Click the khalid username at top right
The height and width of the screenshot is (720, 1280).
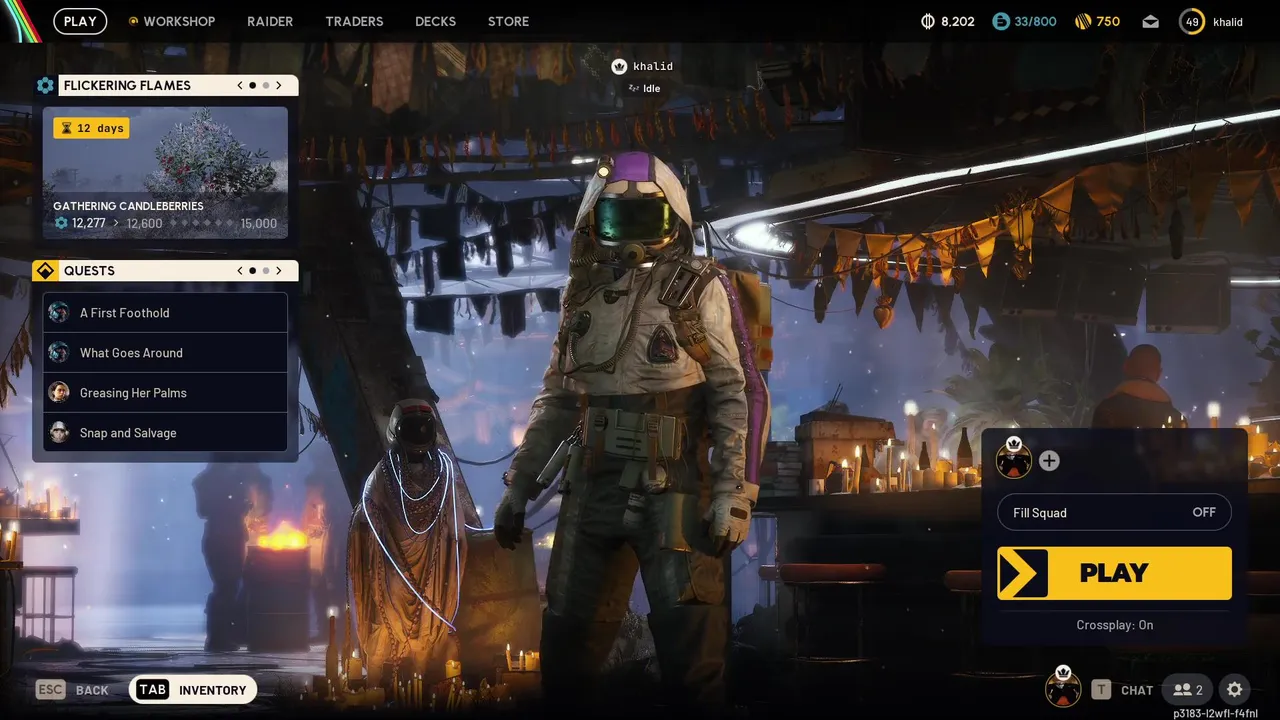point(1228,21)
